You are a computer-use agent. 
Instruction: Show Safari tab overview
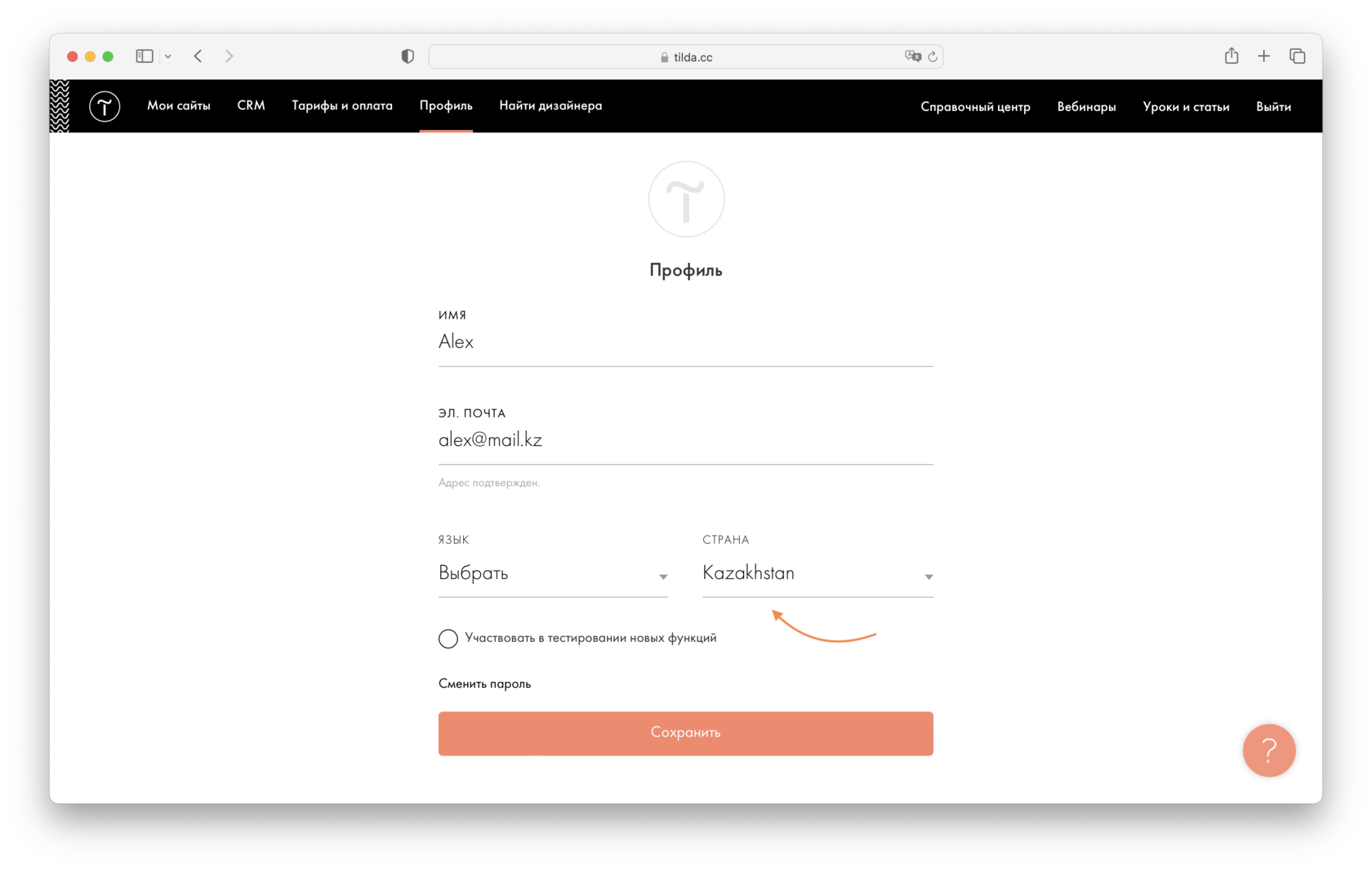(1297, 56)
